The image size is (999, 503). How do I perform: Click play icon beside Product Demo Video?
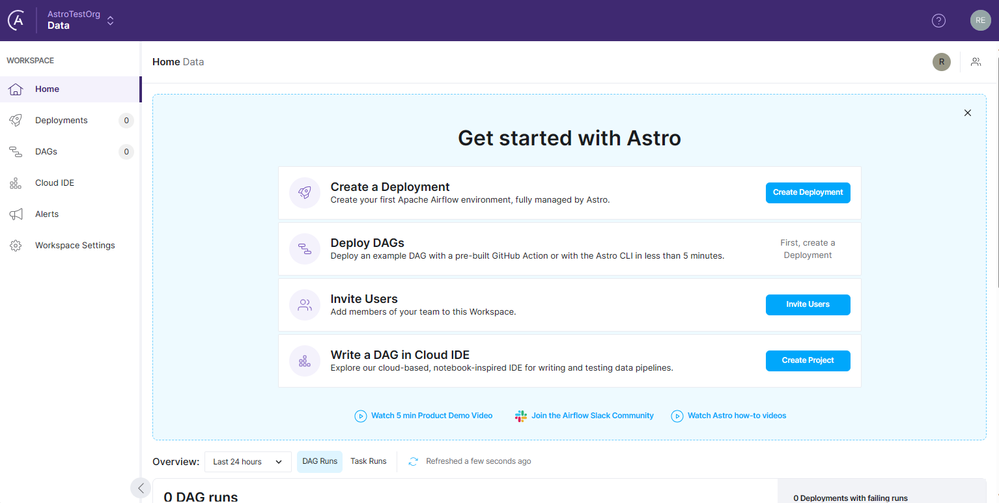[x=361, y=416]
